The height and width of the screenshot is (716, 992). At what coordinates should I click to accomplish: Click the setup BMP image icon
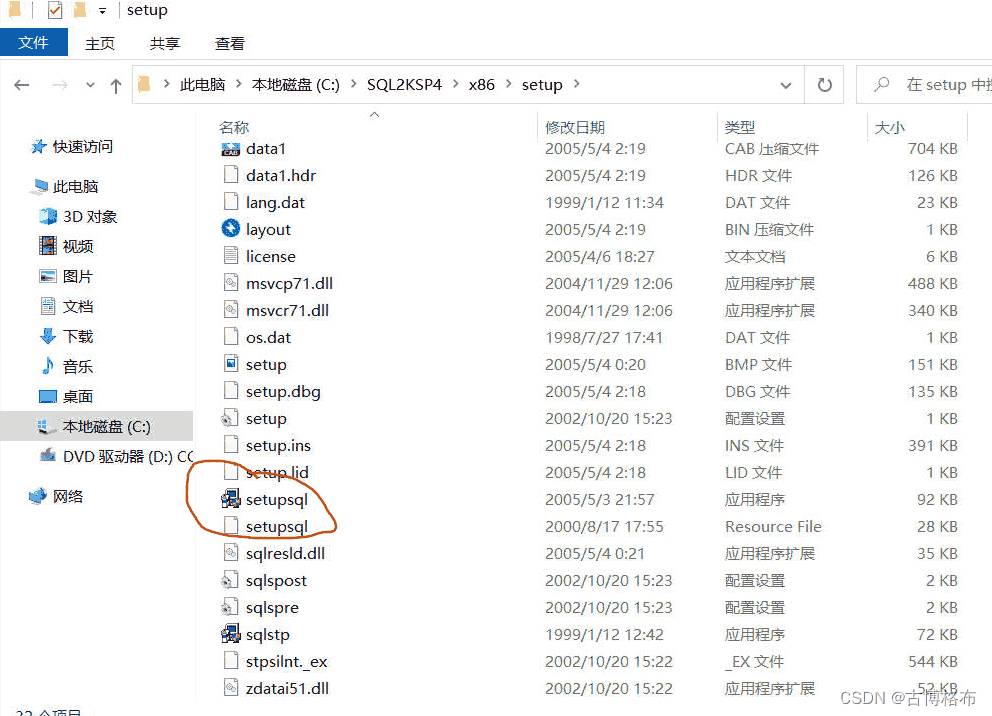[231, 364]
